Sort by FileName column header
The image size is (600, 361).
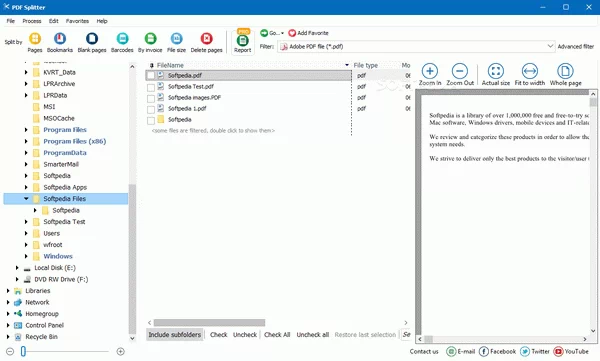(x=170, y=65)
